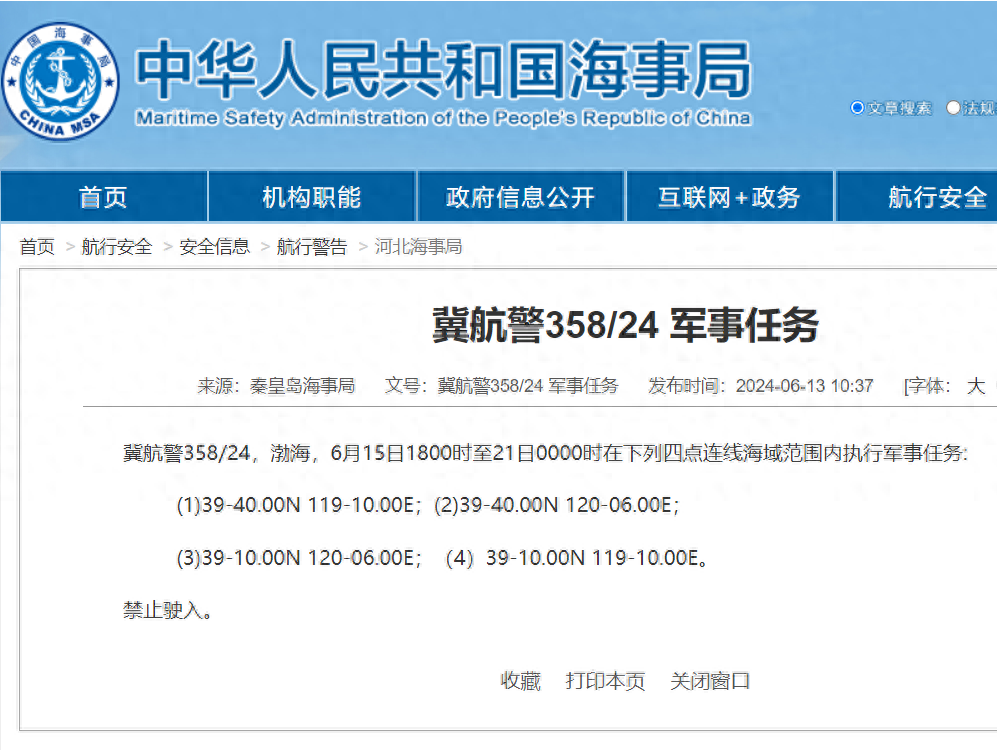Open the 政府信息公开 navigation tab
Viewport: 997px width, 750px height.
[x=520, y=197]
